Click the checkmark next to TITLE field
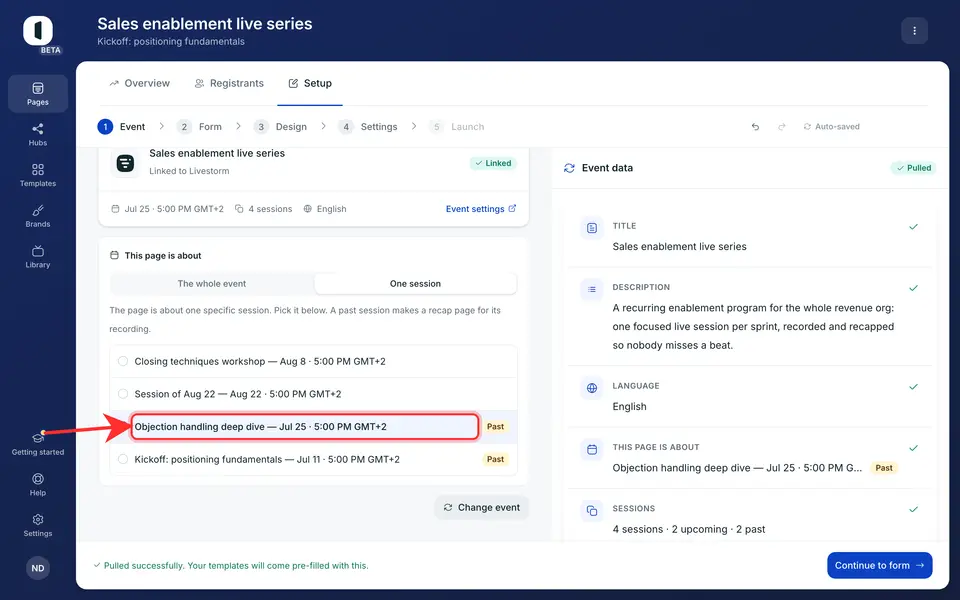 913,227
